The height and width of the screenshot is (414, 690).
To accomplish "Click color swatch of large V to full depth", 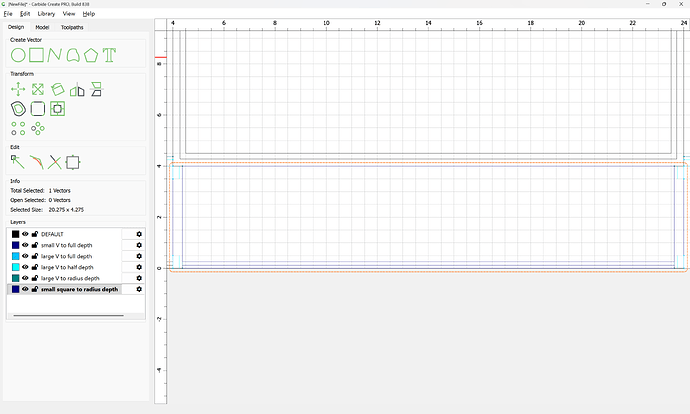I will point(15,256).
